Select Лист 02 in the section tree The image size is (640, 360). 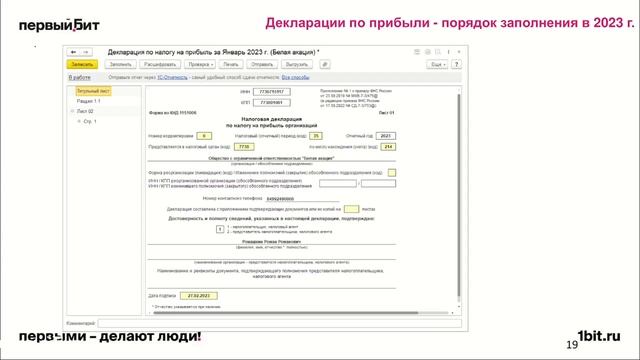[85, 111]
